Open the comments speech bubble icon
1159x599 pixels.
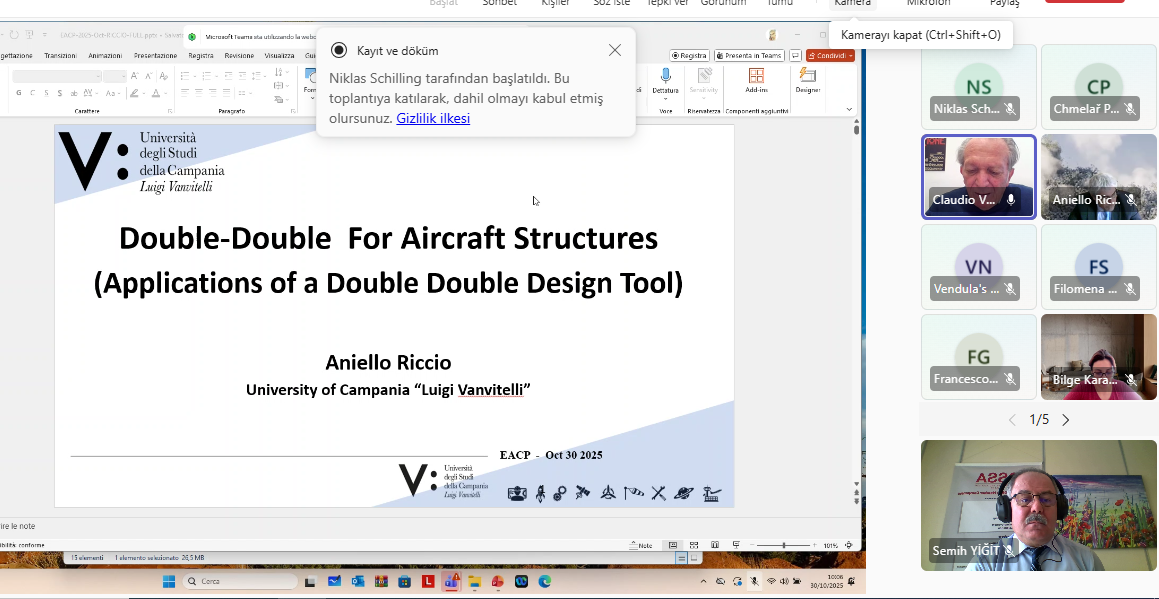coord(796,56)
